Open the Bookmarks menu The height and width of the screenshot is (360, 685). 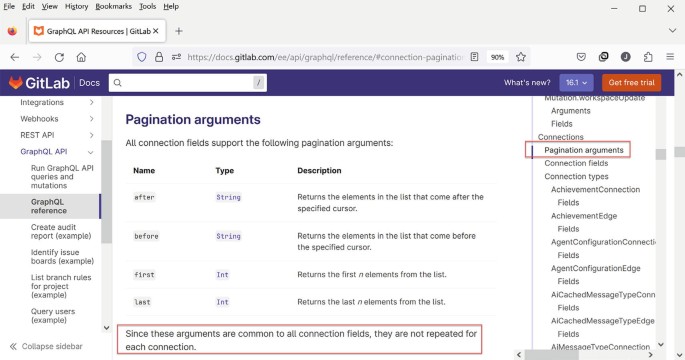(114, 7)
